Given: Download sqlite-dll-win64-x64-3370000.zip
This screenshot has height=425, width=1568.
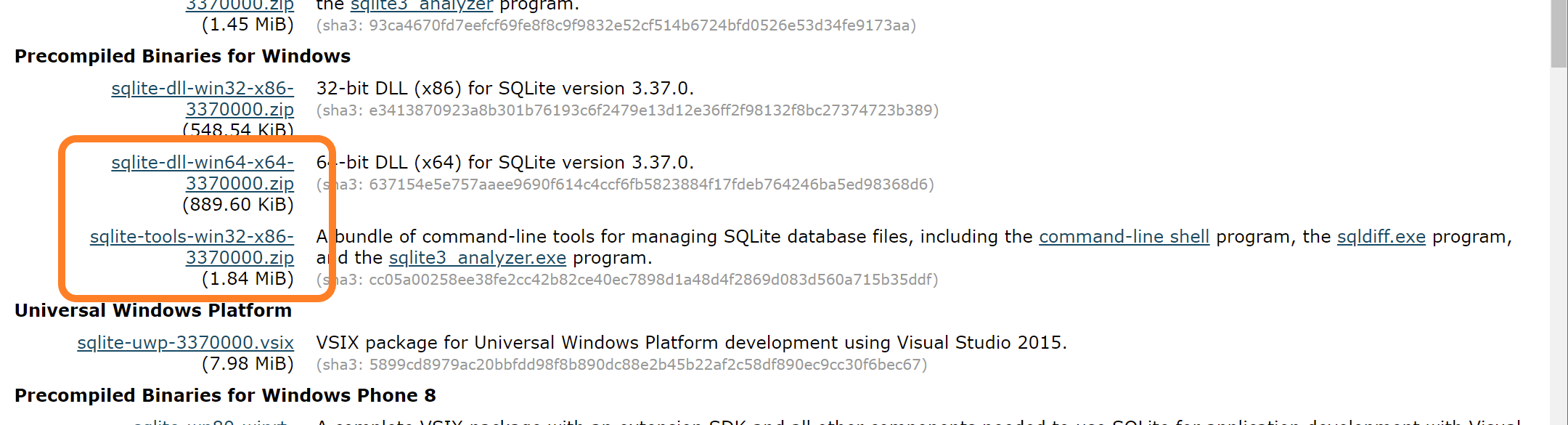Looking at the screenshot, I should [x=203, y=173].
